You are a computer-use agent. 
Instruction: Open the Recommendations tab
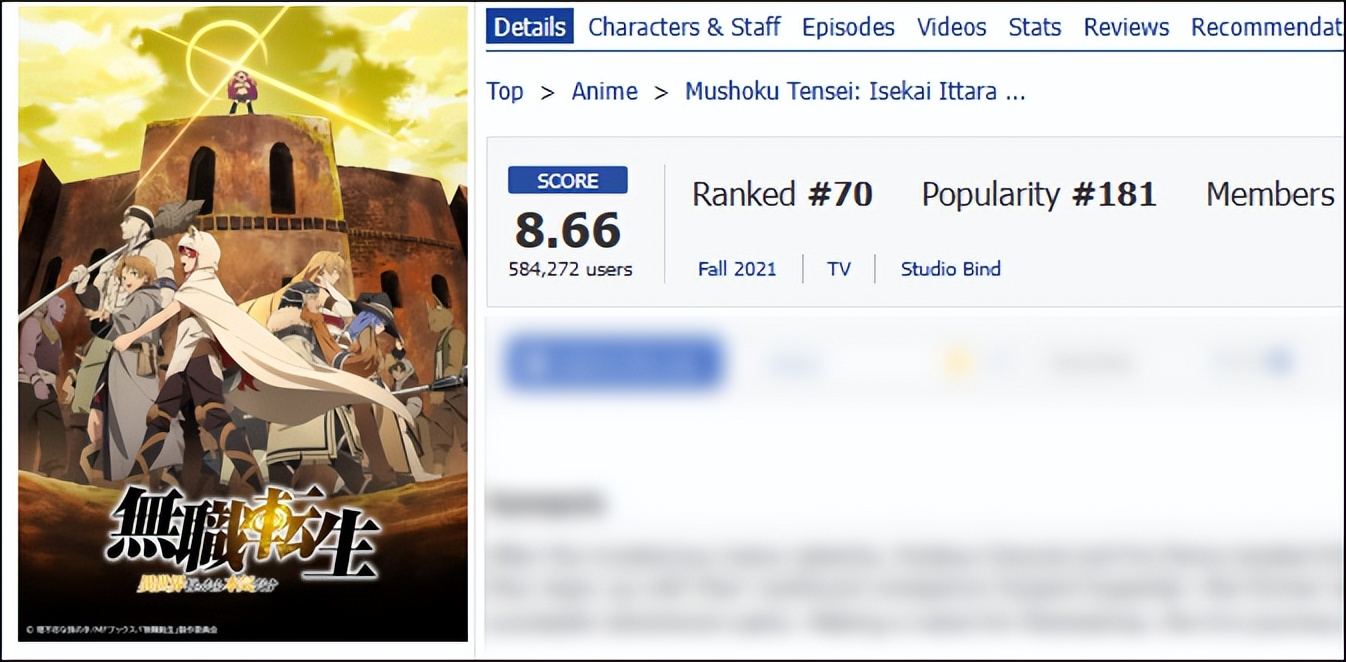click(x=1266, y=27)
